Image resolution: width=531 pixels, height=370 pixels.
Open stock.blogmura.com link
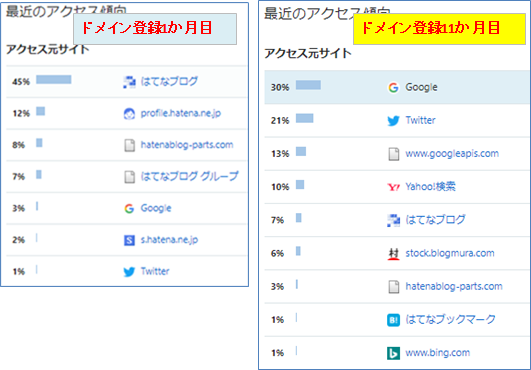point(450,253)
